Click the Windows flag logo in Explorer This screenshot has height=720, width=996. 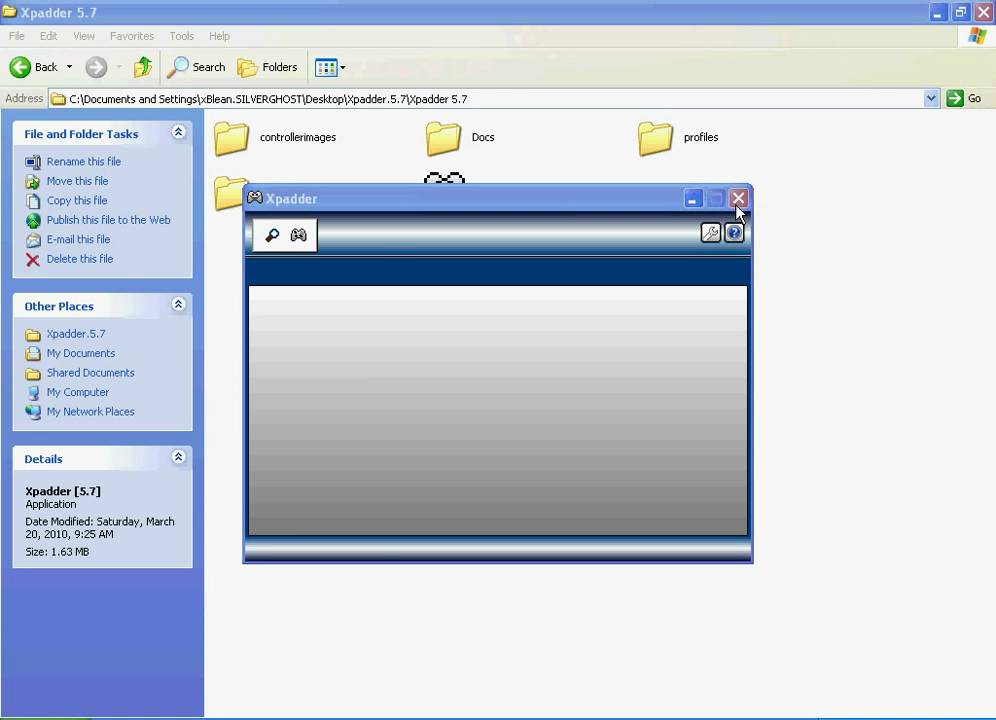point(977,36)
